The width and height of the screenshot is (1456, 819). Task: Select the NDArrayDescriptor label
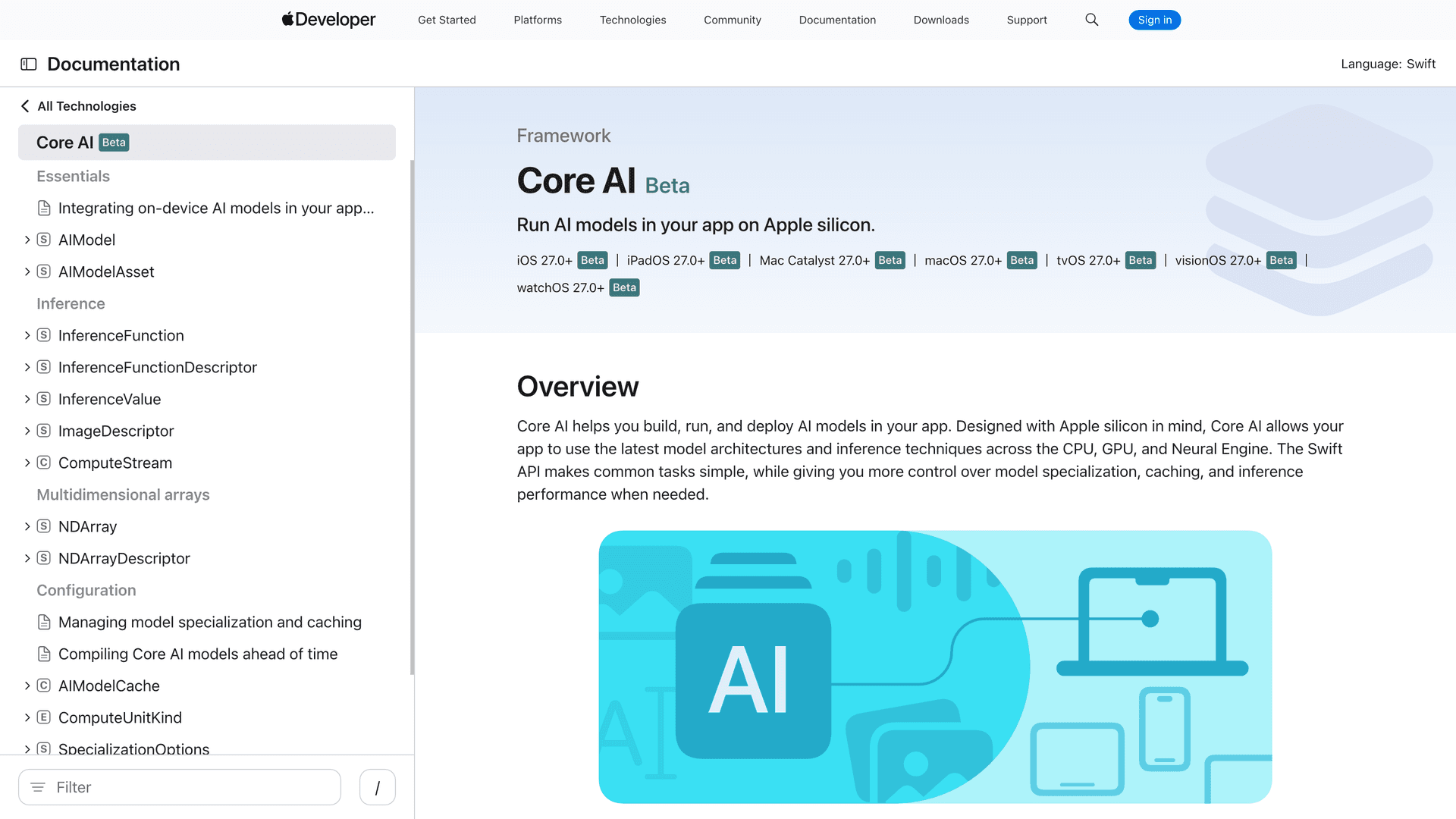124,558
